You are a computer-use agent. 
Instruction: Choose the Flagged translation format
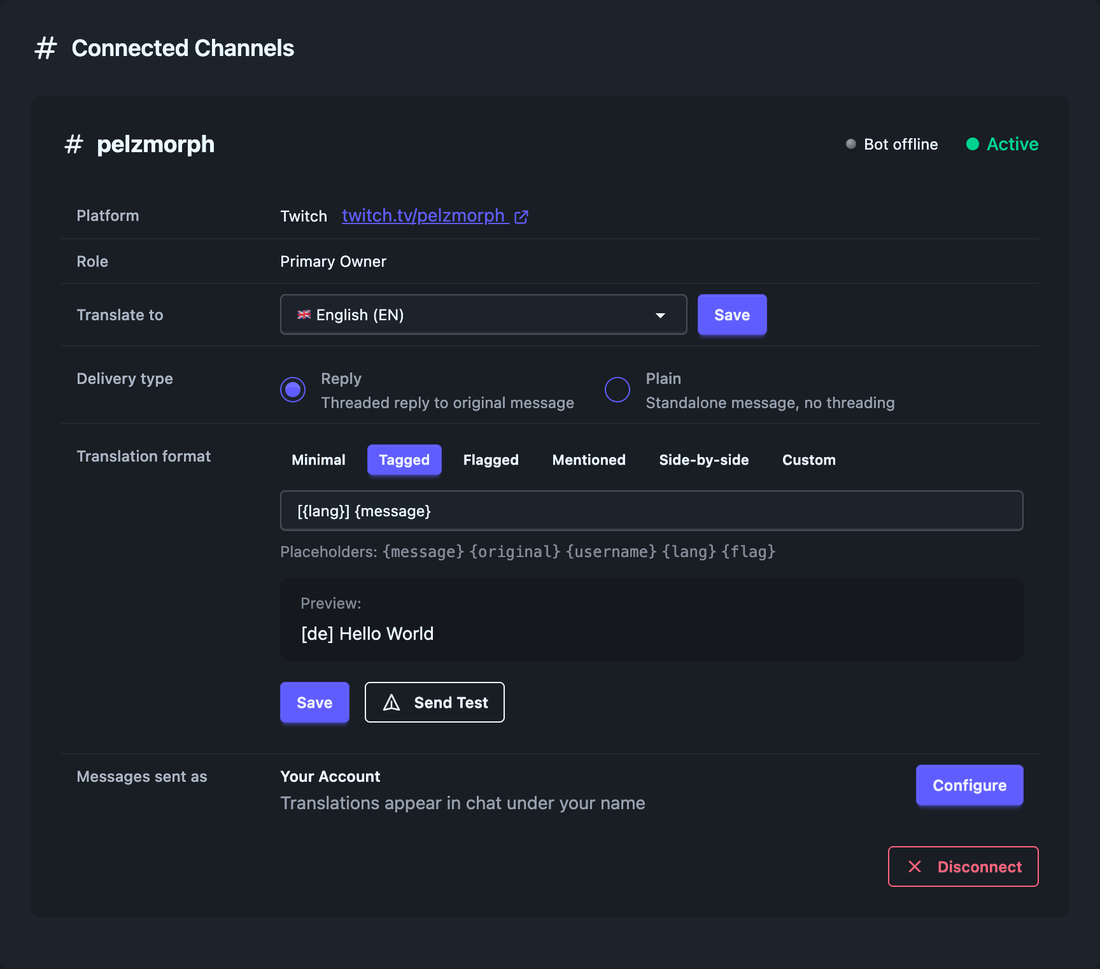(x=491, y=460)
